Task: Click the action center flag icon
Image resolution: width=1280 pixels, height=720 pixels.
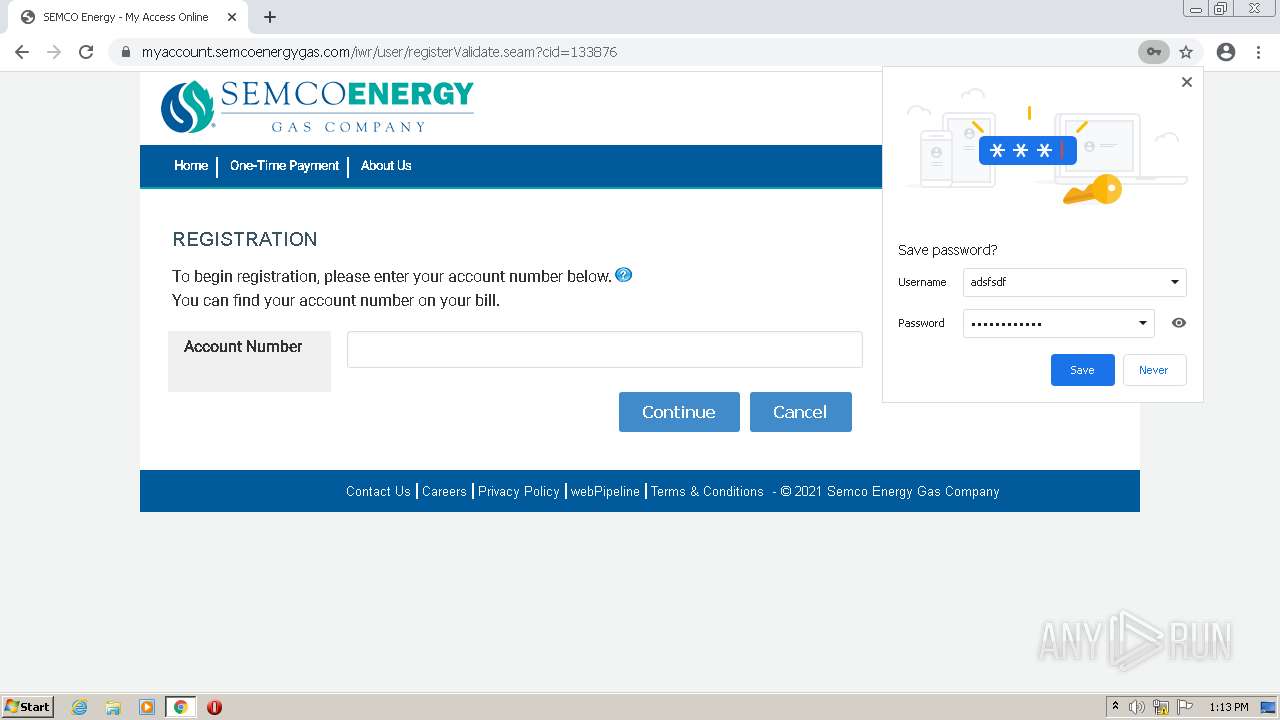Action: (x=1185, y=707)
